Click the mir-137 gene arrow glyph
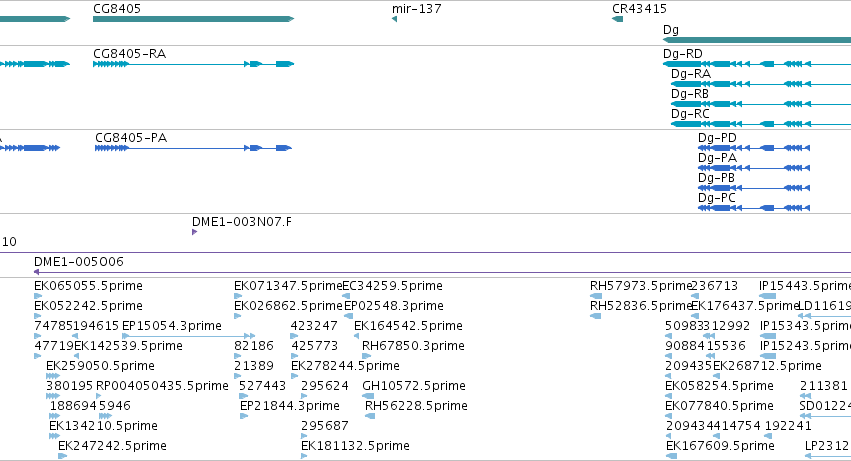851x461 pixels. click(394, 19)
